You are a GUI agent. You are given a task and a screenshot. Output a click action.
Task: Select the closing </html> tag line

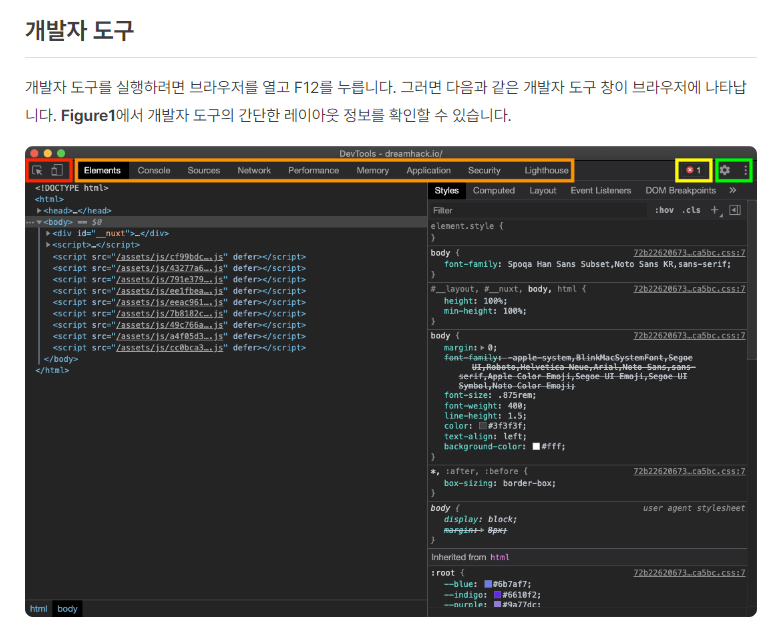pos(52,371)
